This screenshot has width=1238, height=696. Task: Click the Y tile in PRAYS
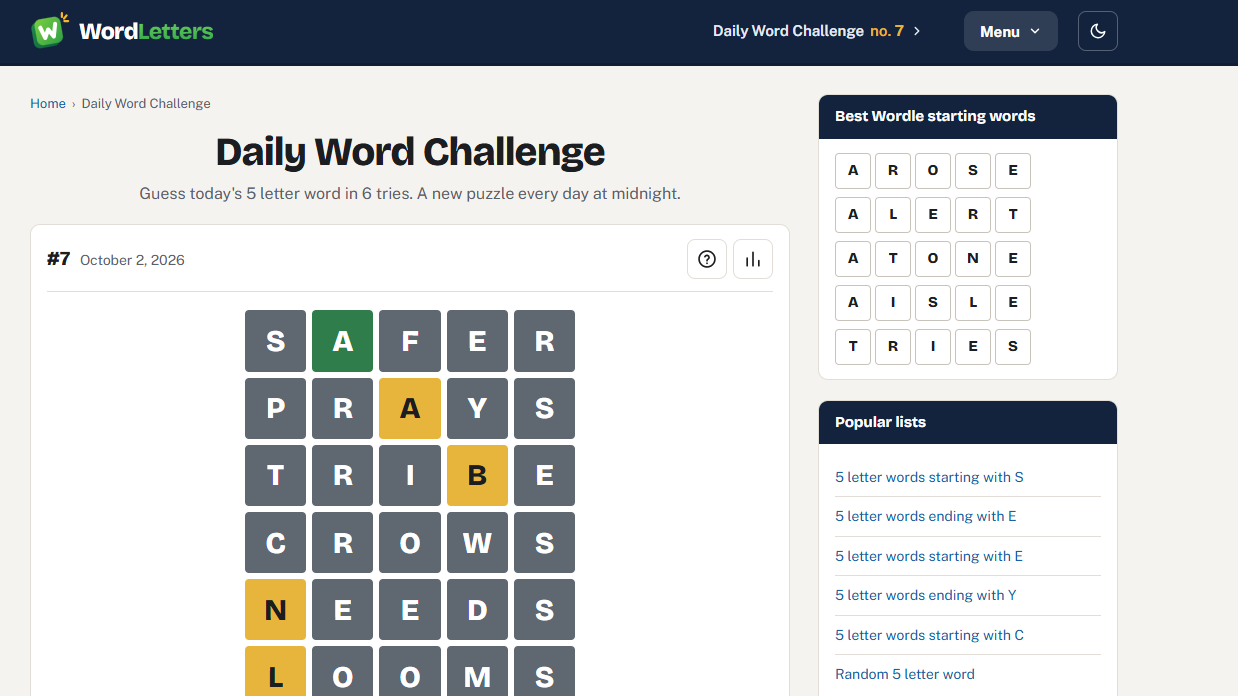tap(477, 408)
